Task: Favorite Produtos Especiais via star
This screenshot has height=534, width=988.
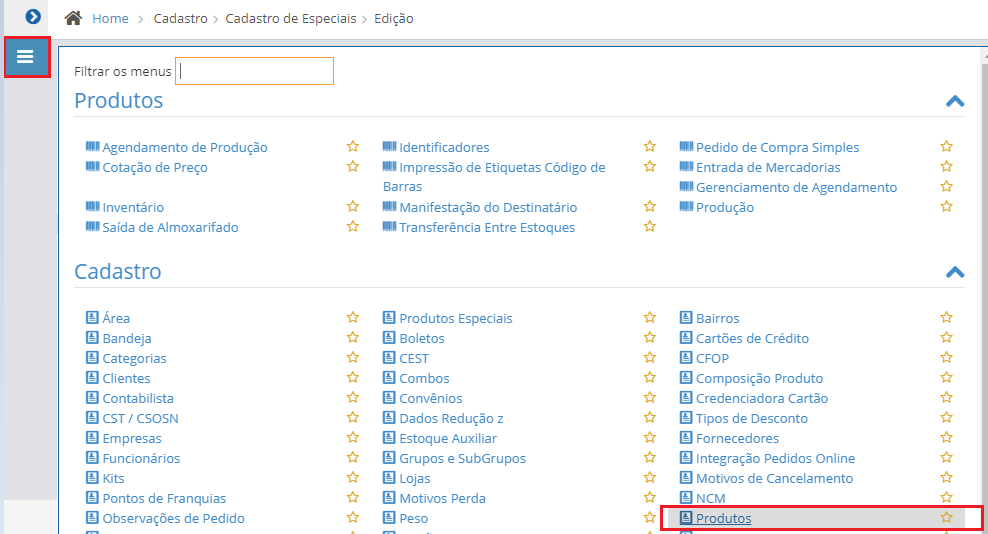Action: 650,317
